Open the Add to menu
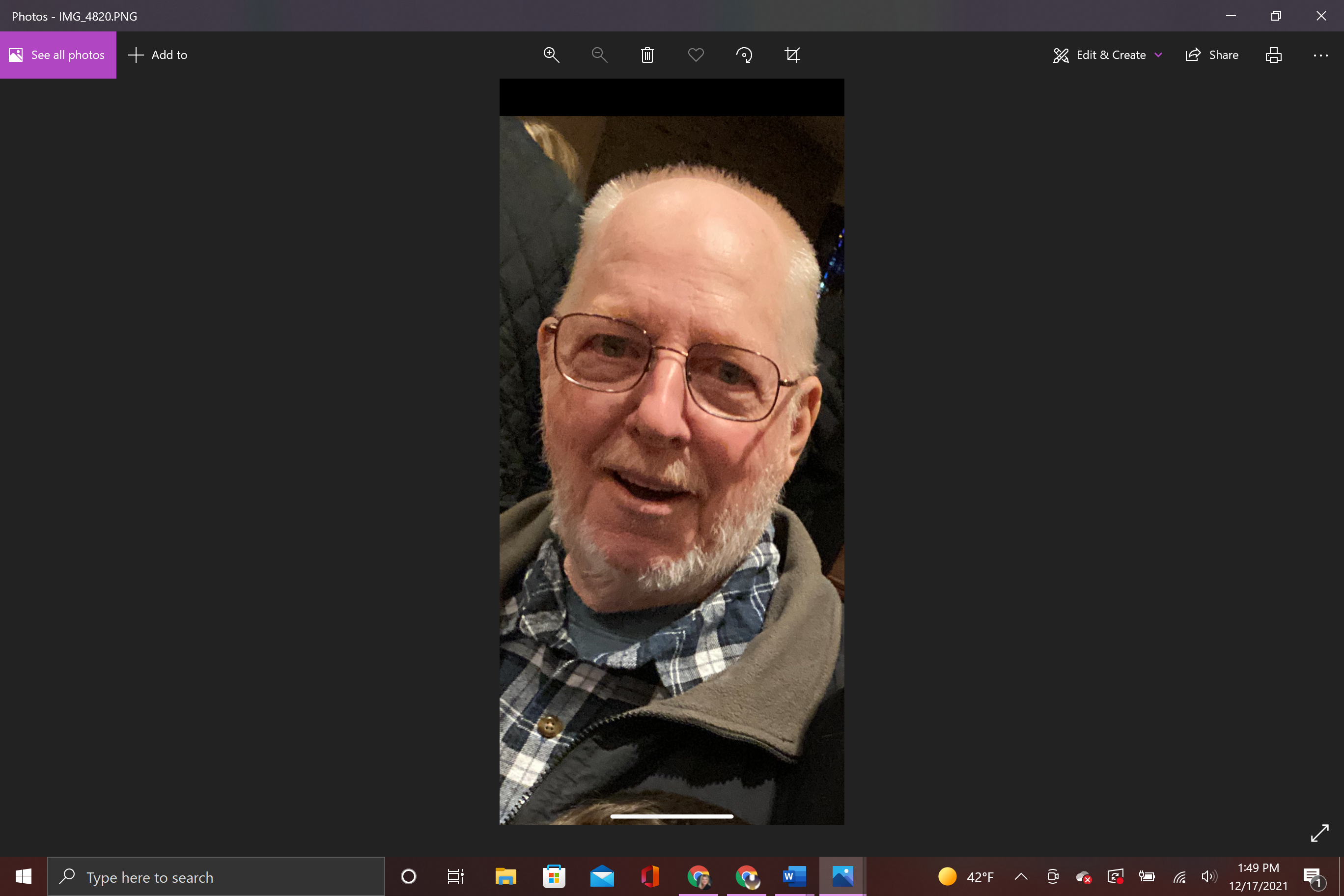This screenshot has height=896, width=1344. 158,55
